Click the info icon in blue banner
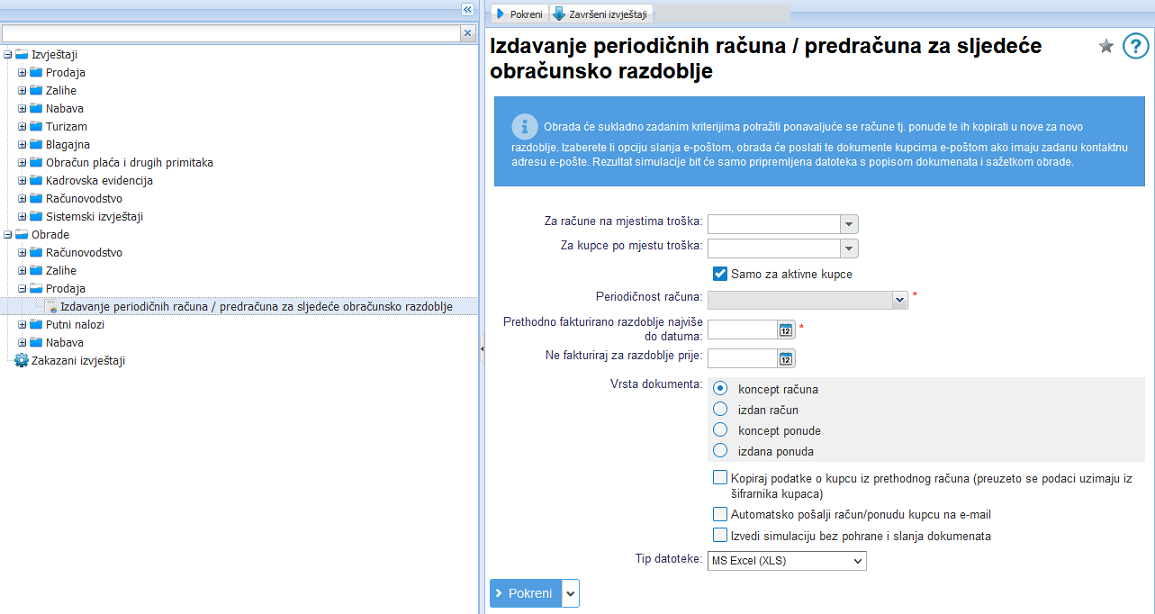Image resolution: width=1155 pixels, height=614 pixels. click(524, 127)
